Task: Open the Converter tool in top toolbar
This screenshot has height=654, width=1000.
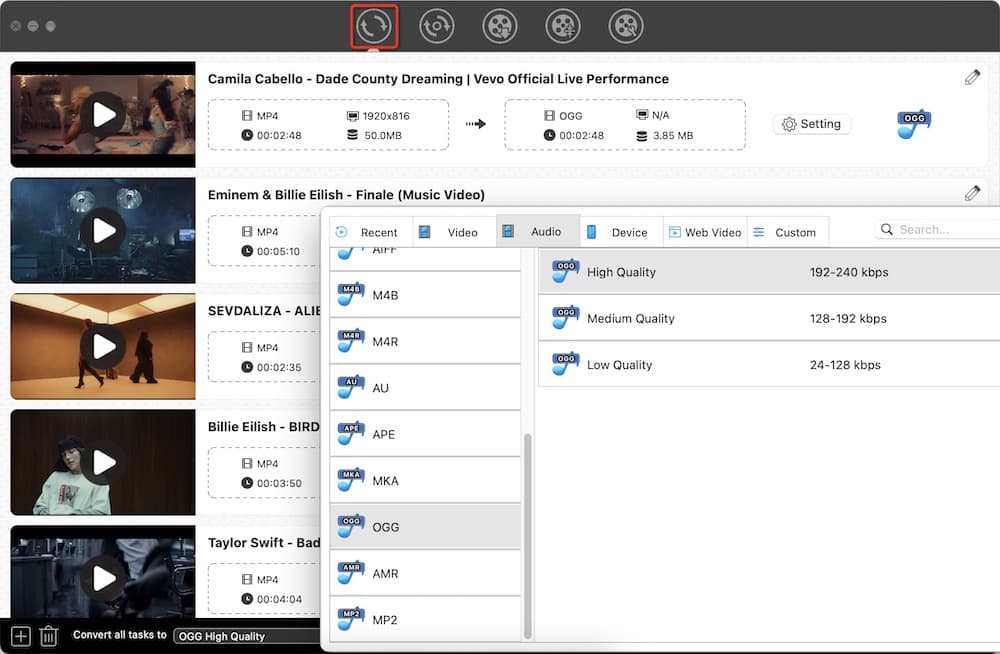Action: 374,26
